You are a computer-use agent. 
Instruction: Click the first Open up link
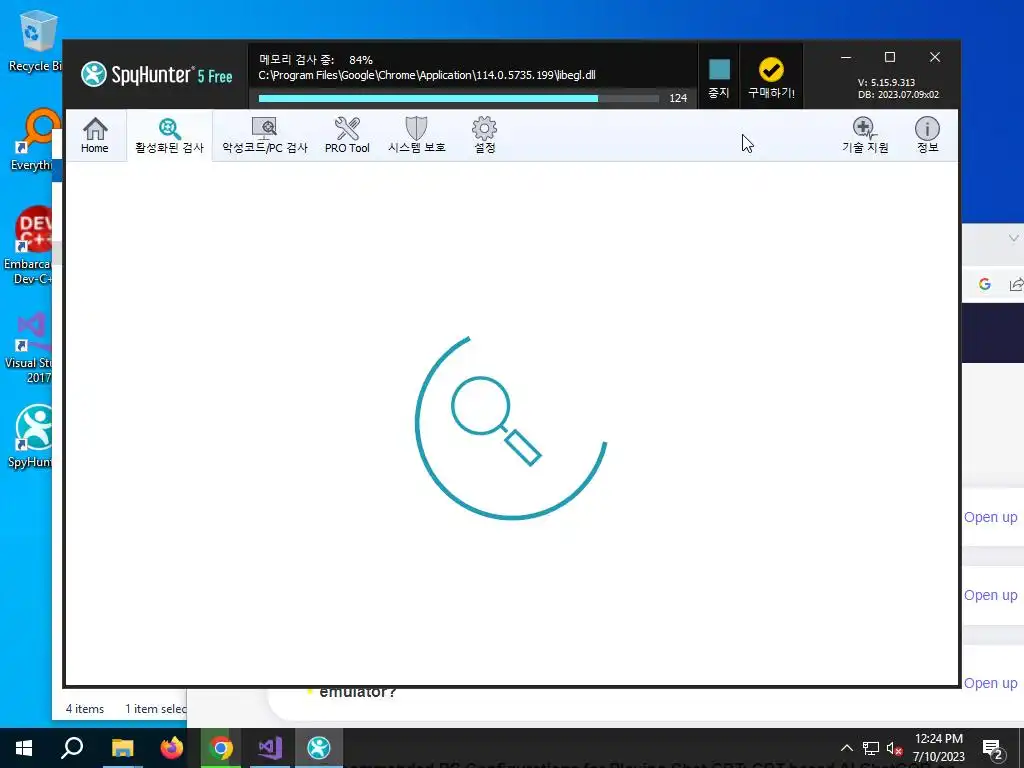(x=991, y=517)
